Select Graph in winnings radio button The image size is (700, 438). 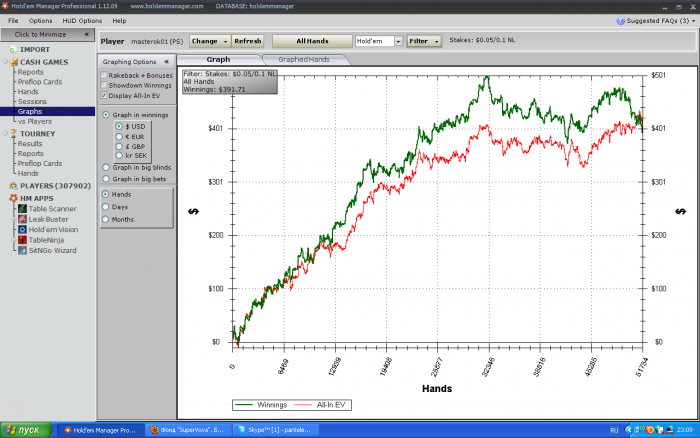coord(106,115)
